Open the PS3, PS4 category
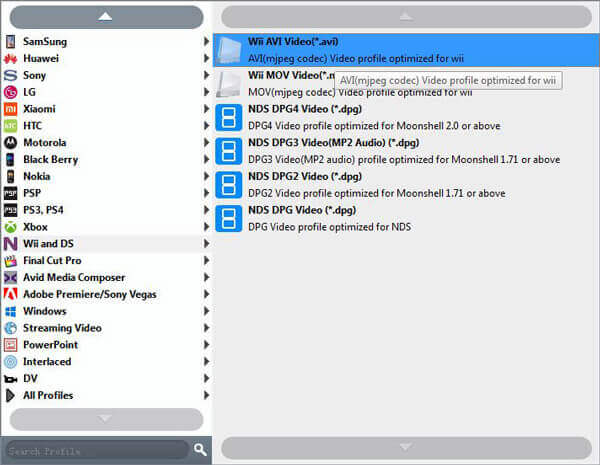This screenshot has width=600, height=465. (106, 210)
